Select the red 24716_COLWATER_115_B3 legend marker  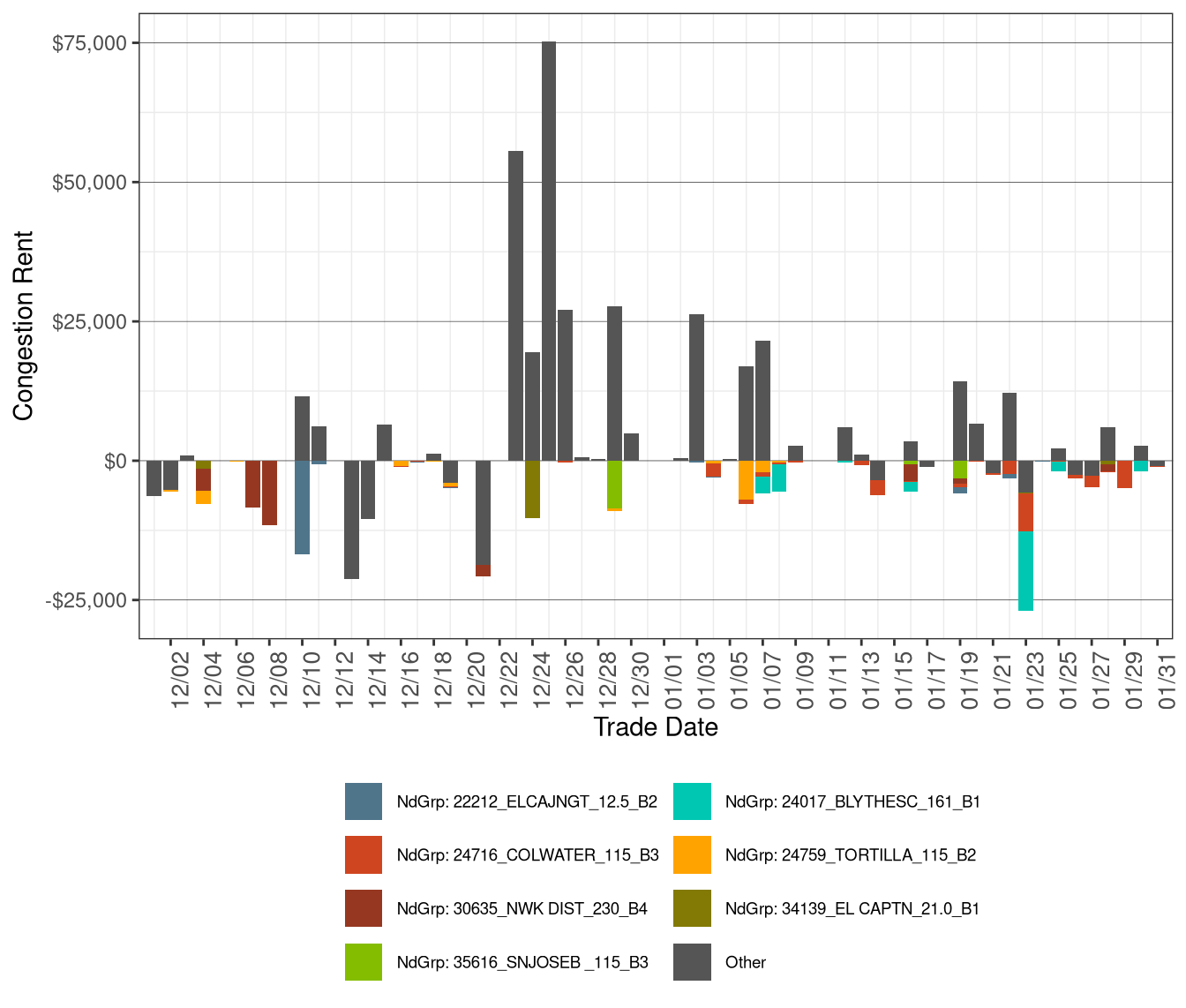[x=363, y=855]
